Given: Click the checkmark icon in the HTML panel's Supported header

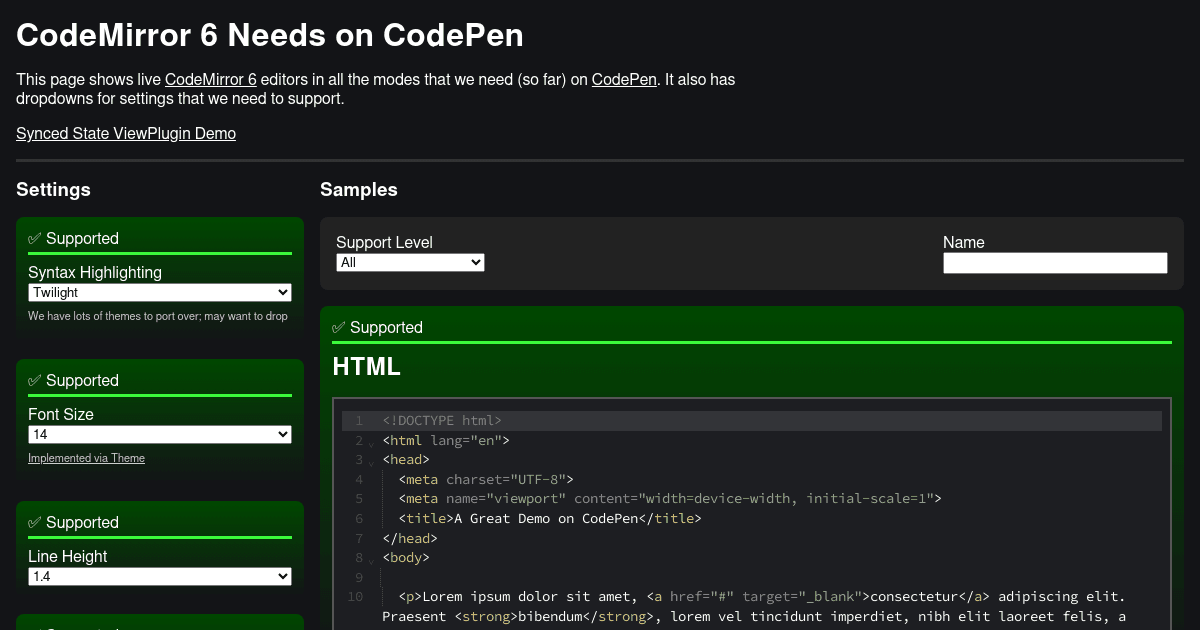Looking at the screenshot, I should point(338,327).
